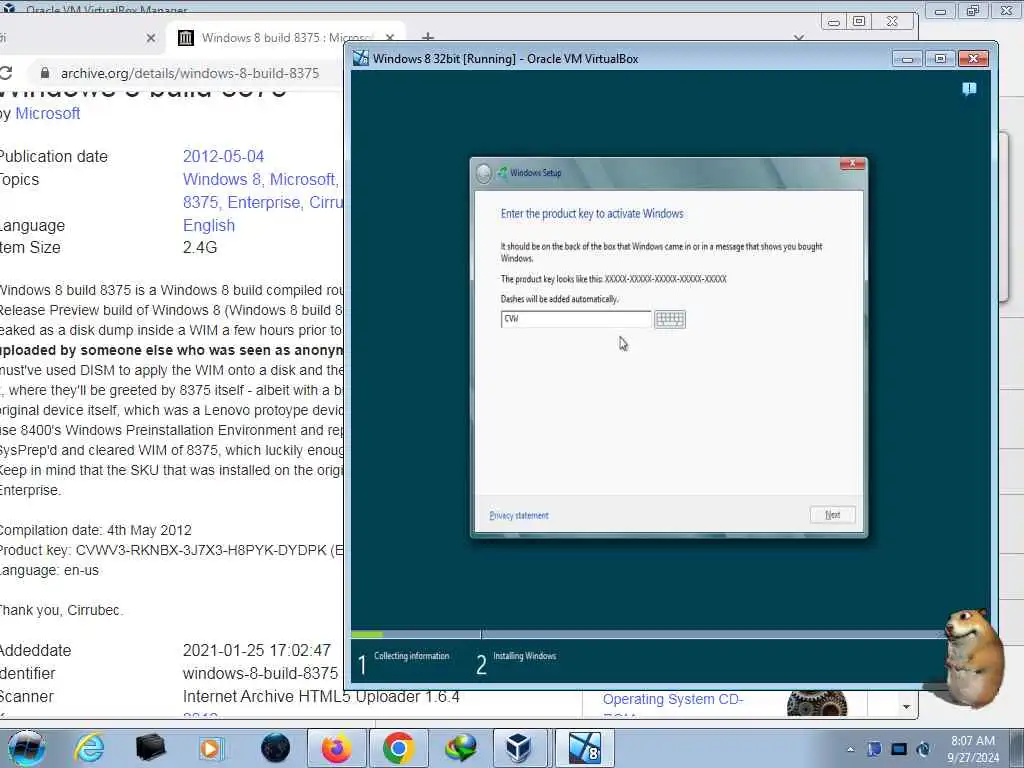Open the 2012-05-04 publication date link
This screenshot has height=768, width=1024.
coord(223,157)
